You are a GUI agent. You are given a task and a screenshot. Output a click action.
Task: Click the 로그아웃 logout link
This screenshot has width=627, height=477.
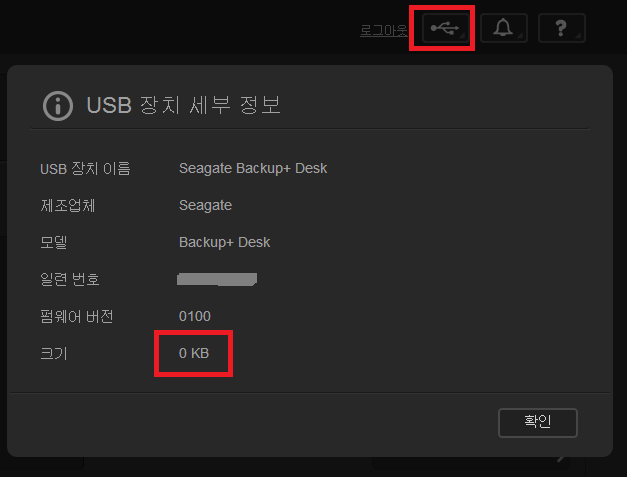click(x=383, y=30)
